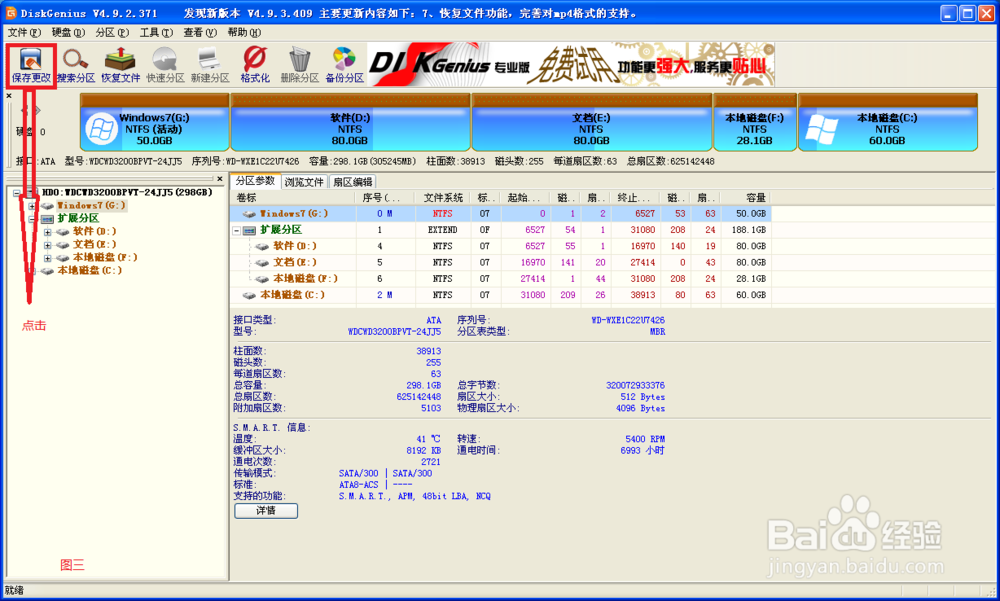
Task: Click the 详情 (Details) button
Action: point(266,510)
